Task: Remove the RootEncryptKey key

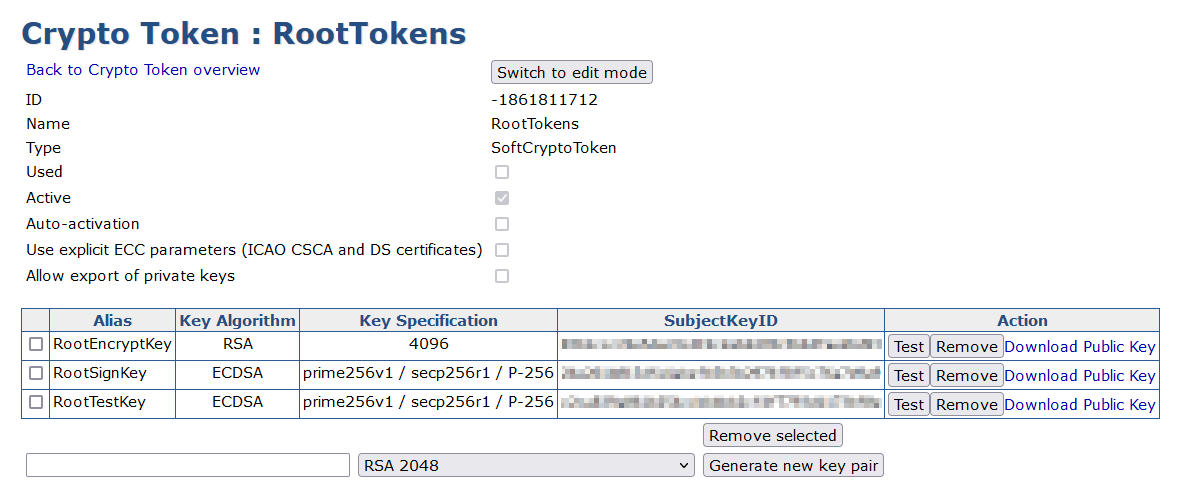Action: [x=966, y=347]
